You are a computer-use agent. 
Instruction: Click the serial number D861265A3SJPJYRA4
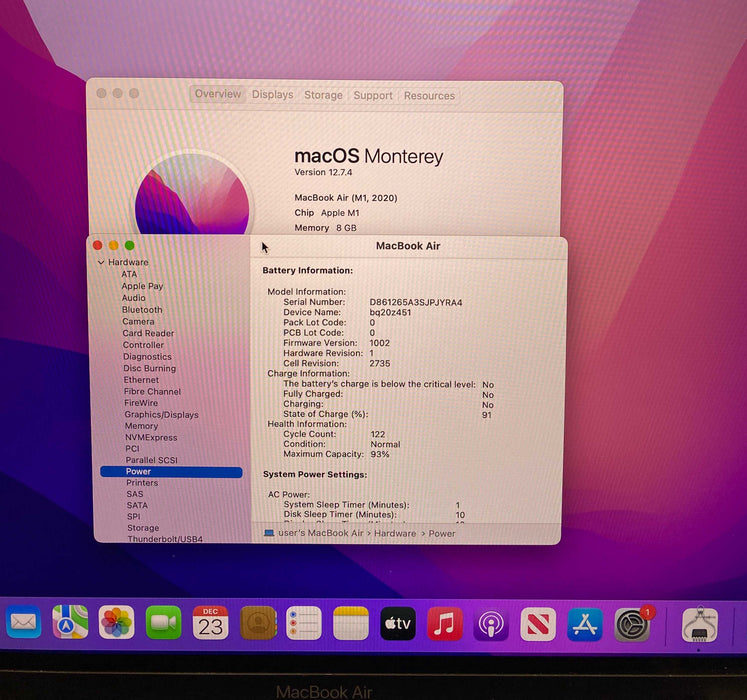(416, 303)
